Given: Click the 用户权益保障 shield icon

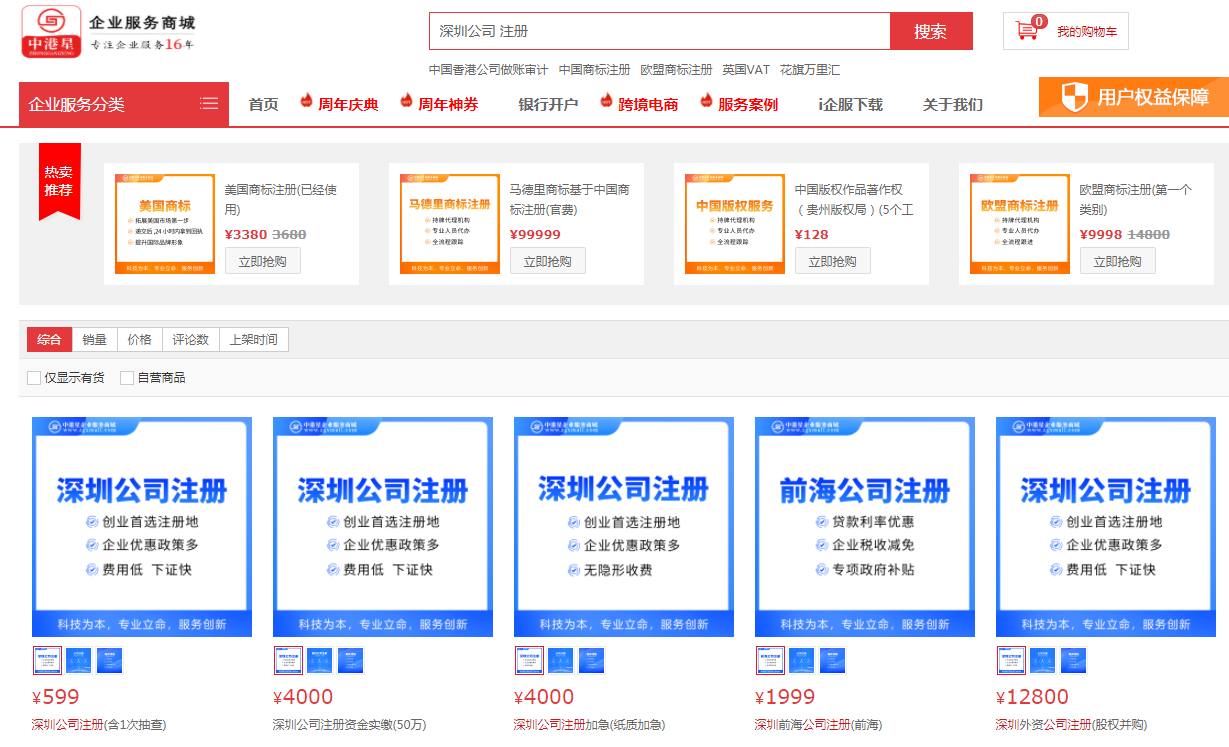Looking at the screenshot, I should click(1075, 97).
